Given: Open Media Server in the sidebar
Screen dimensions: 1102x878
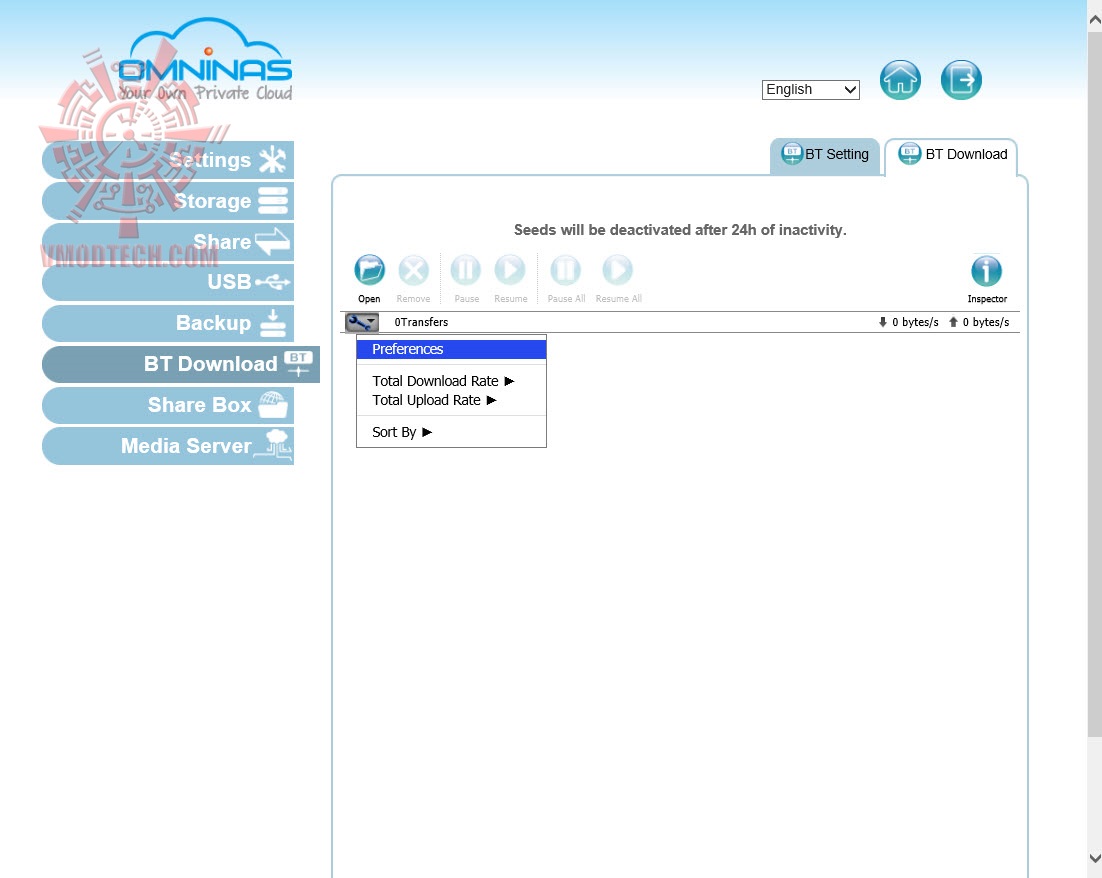Looking at the screenshot, I should tap(168, 446).
